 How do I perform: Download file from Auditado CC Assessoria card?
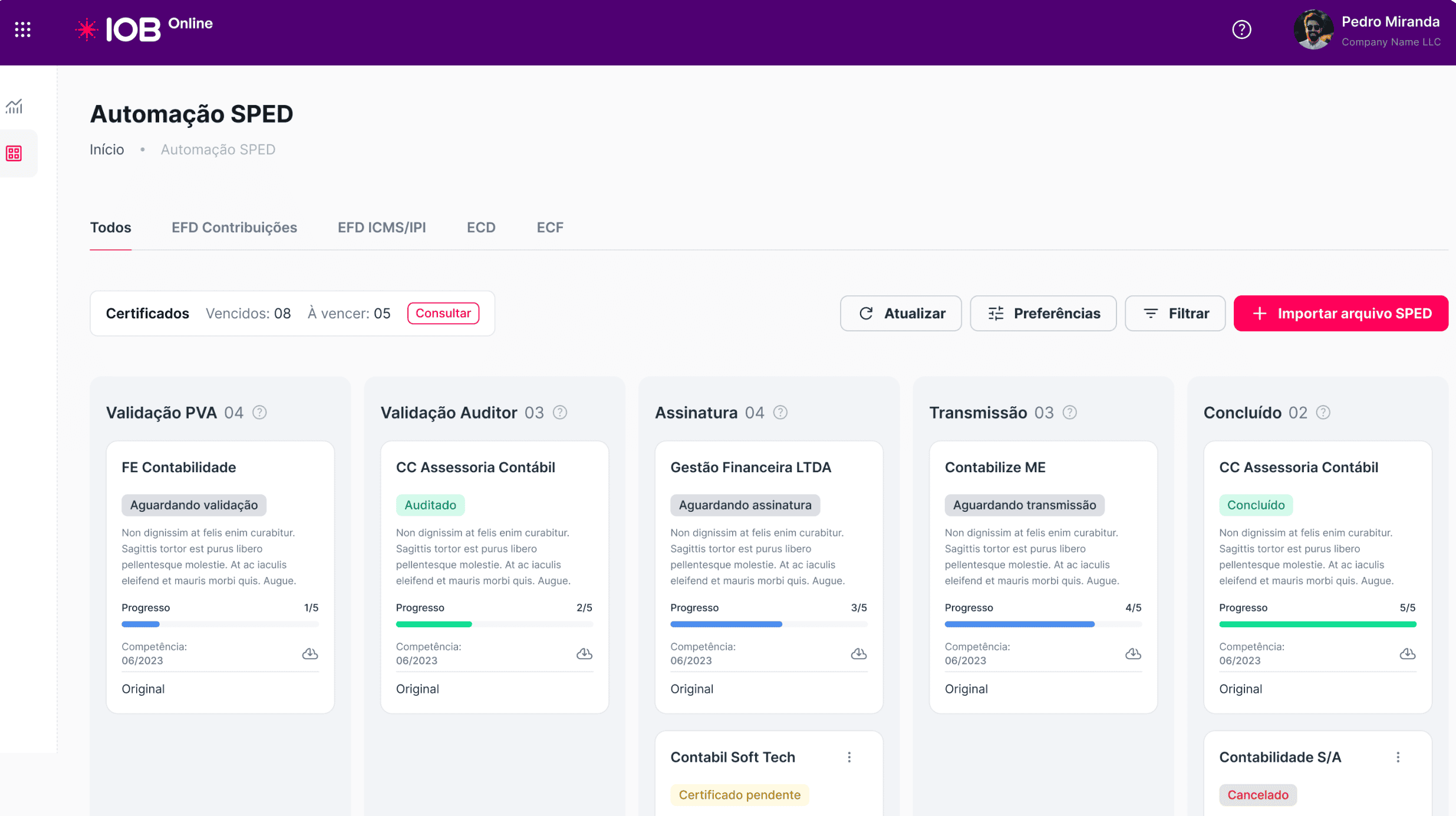(x=584, y=653)
